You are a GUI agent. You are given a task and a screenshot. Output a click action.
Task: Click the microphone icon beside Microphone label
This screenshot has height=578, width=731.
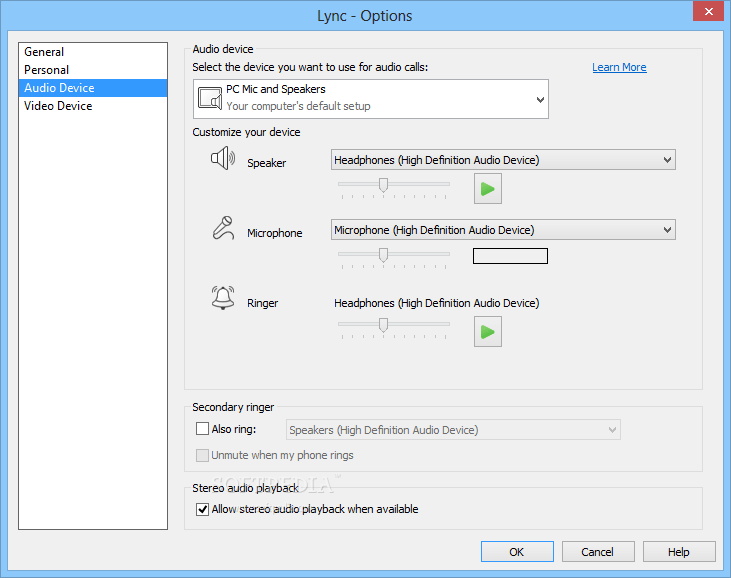coord(223,228)
